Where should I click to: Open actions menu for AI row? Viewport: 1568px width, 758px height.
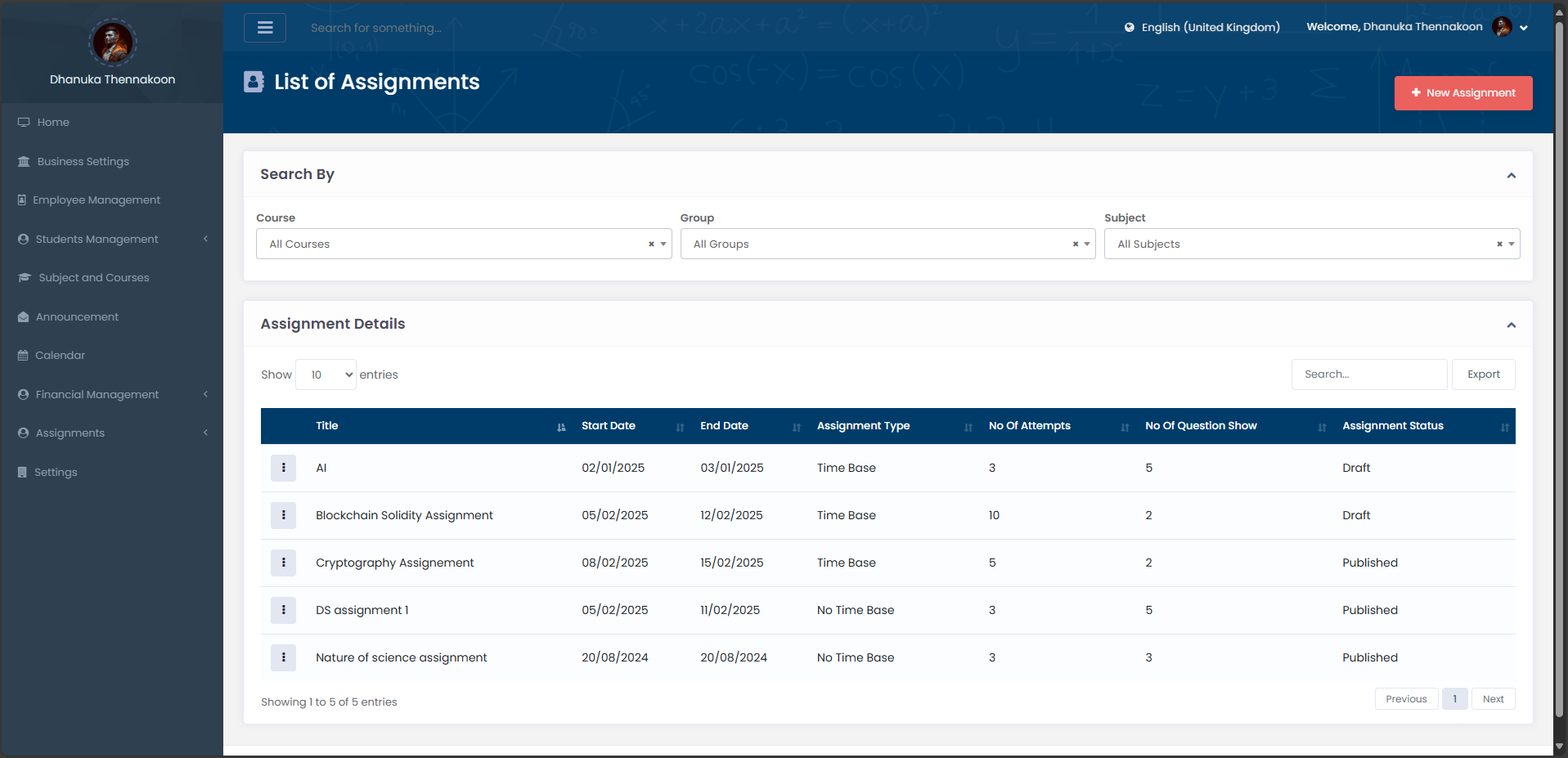tap(283, 468)
